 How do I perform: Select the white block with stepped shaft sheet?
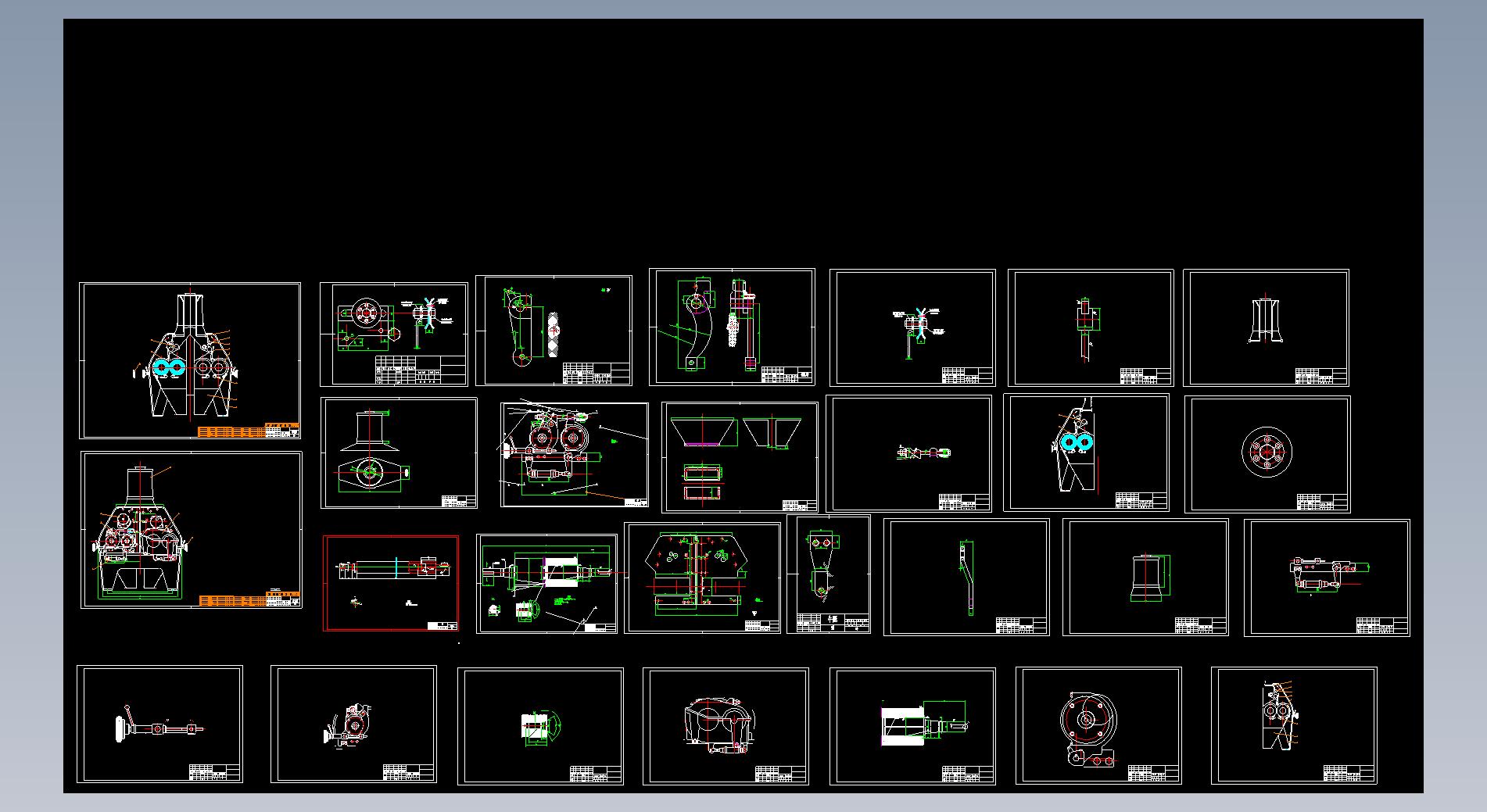(912, 726)
